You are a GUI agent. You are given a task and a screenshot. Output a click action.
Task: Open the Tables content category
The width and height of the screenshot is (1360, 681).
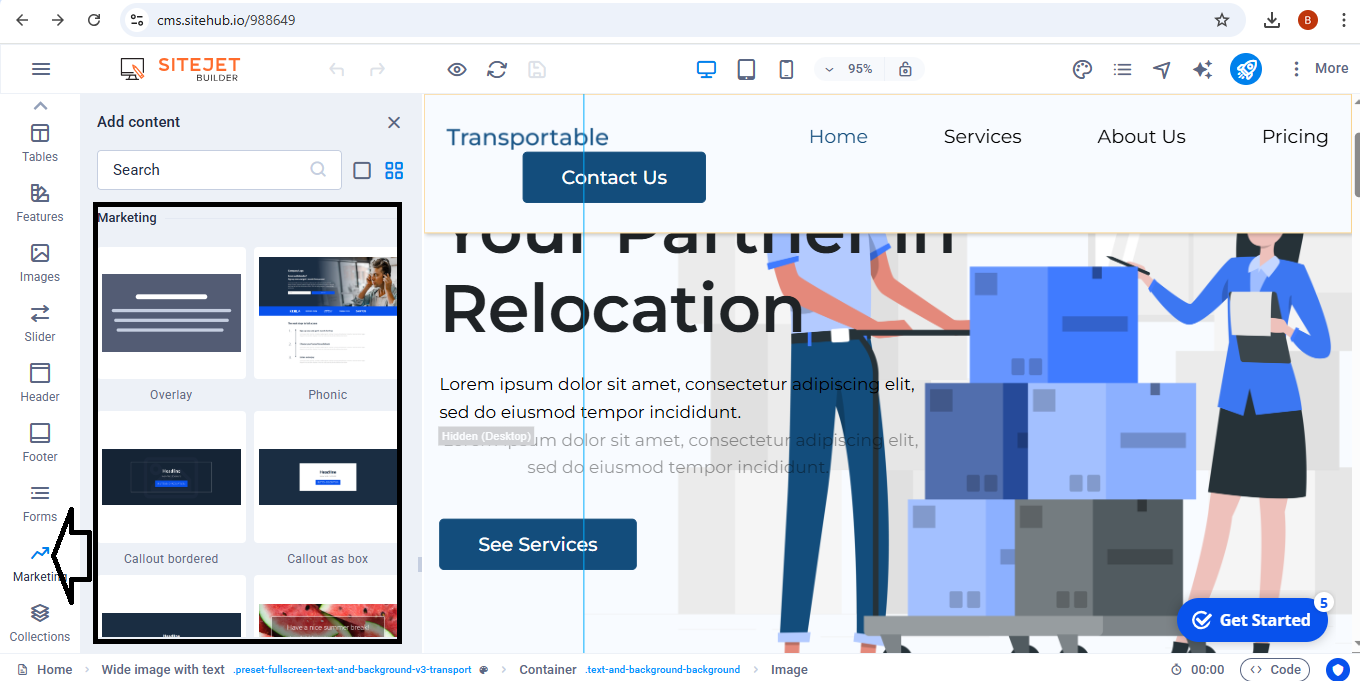coord(40,142)
